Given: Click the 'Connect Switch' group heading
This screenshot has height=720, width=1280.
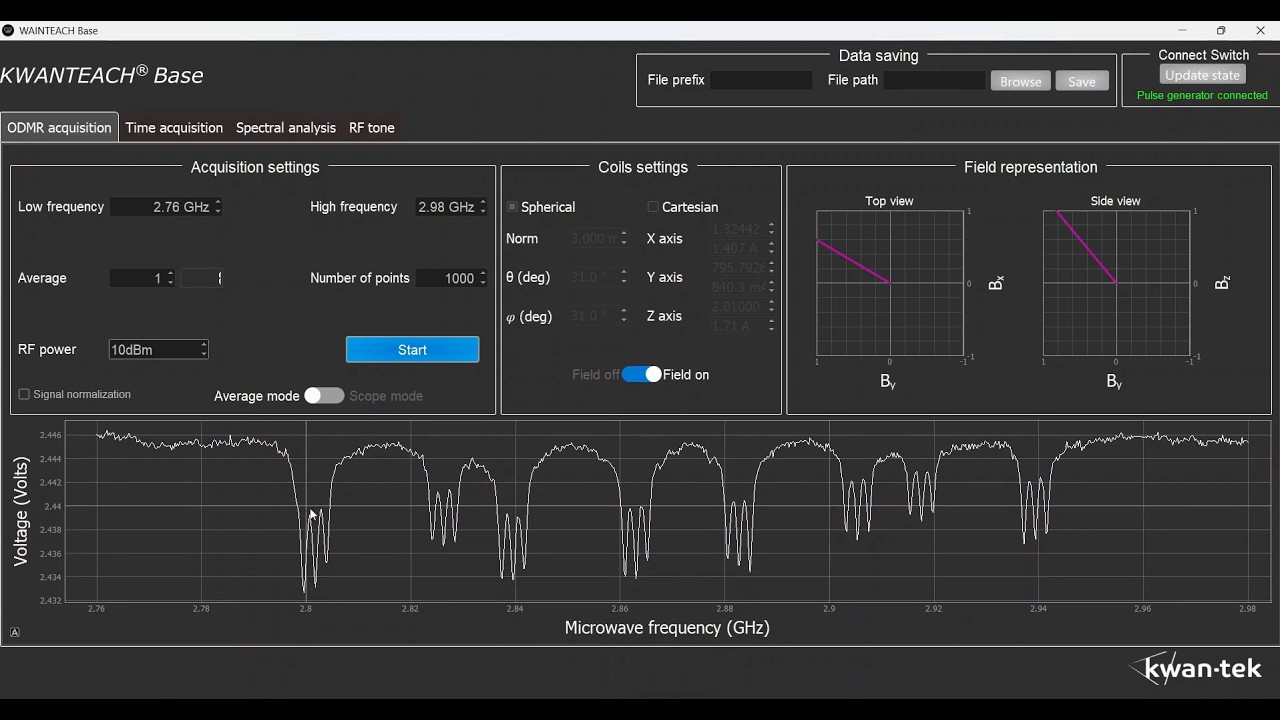Looking at the screenshot, I should click(1204, 55).
